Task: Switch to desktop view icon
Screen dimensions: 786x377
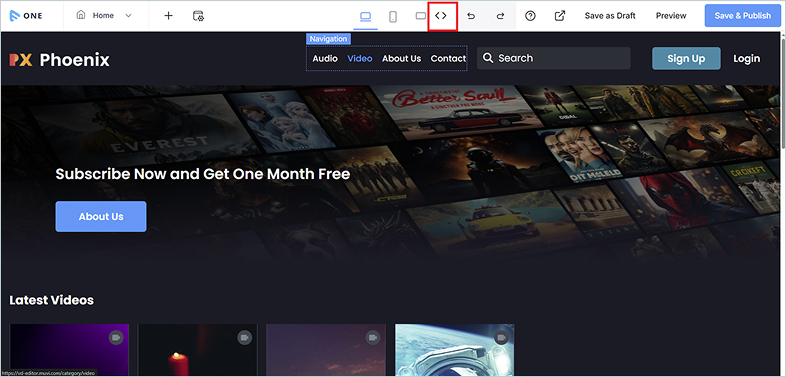Action: tap(365, 16)
